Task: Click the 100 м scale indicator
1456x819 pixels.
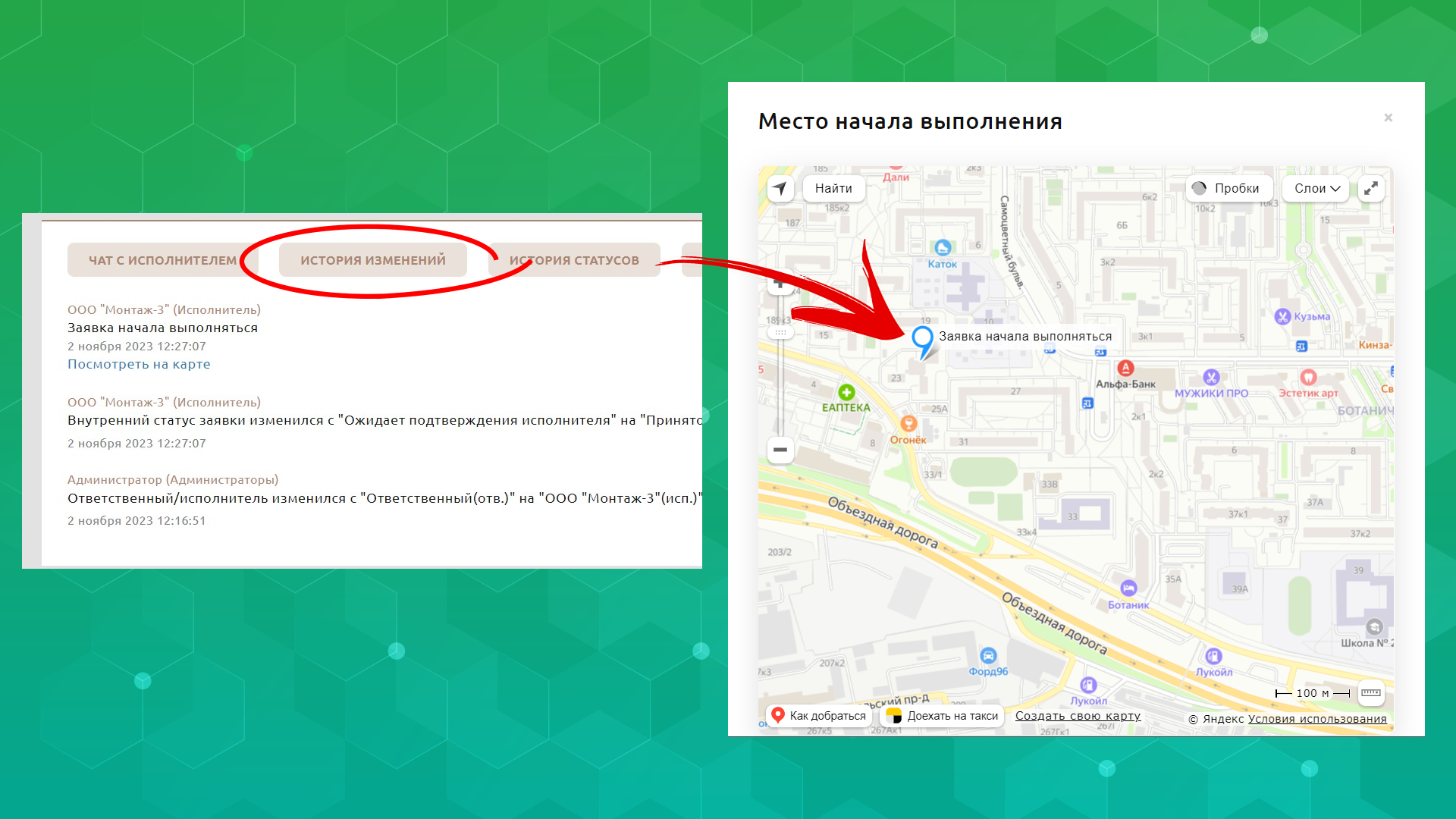Action: 1313,693
